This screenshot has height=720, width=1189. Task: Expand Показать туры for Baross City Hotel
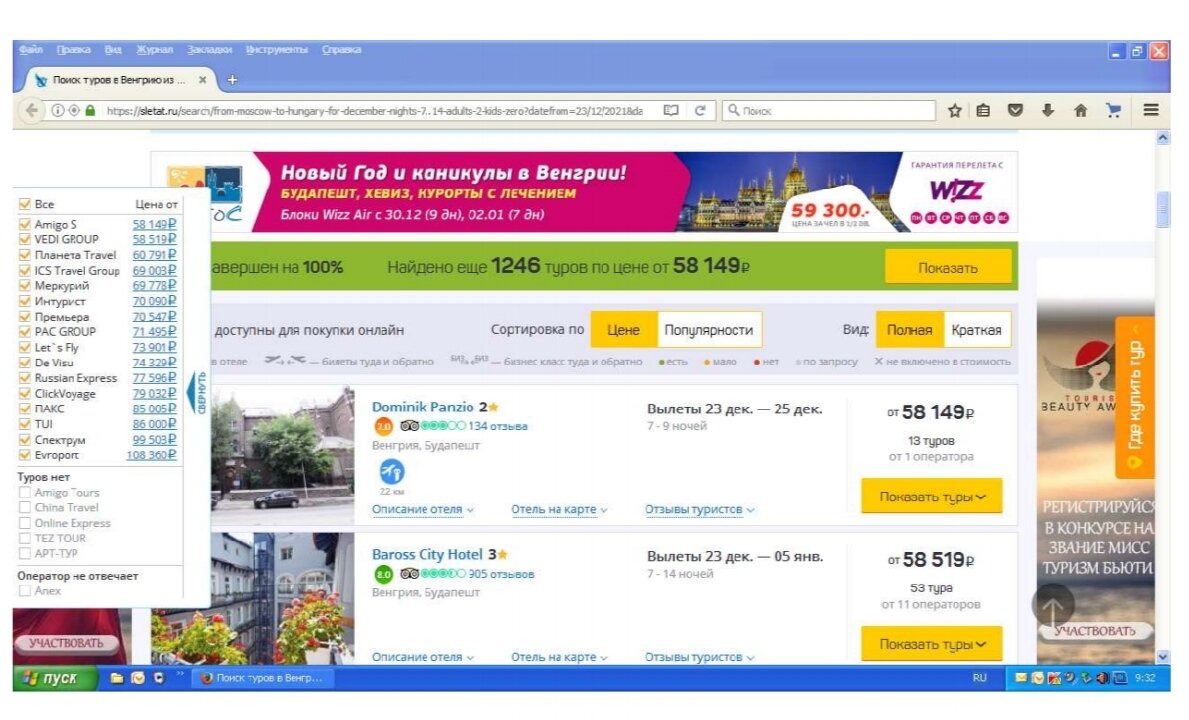coord(932,644)
